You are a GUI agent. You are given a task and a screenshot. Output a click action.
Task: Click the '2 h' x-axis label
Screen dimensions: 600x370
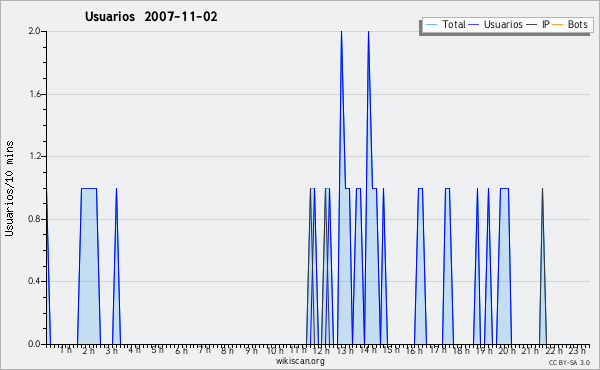pos(88,350)
